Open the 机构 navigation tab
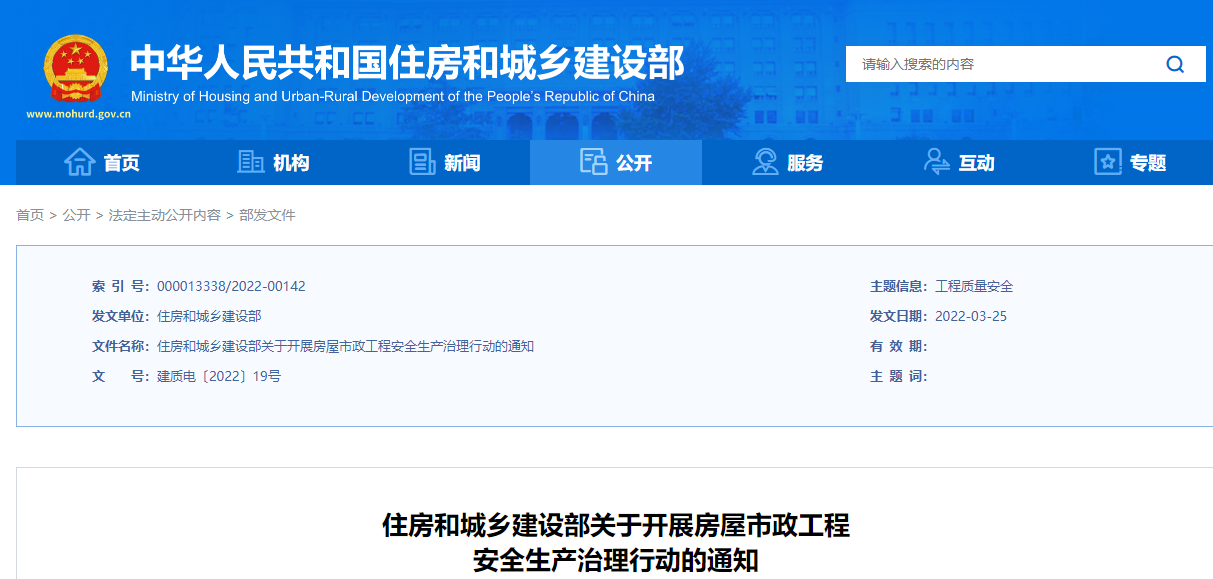The width and height of the screenshot is (1213, 579). [273, 162]
